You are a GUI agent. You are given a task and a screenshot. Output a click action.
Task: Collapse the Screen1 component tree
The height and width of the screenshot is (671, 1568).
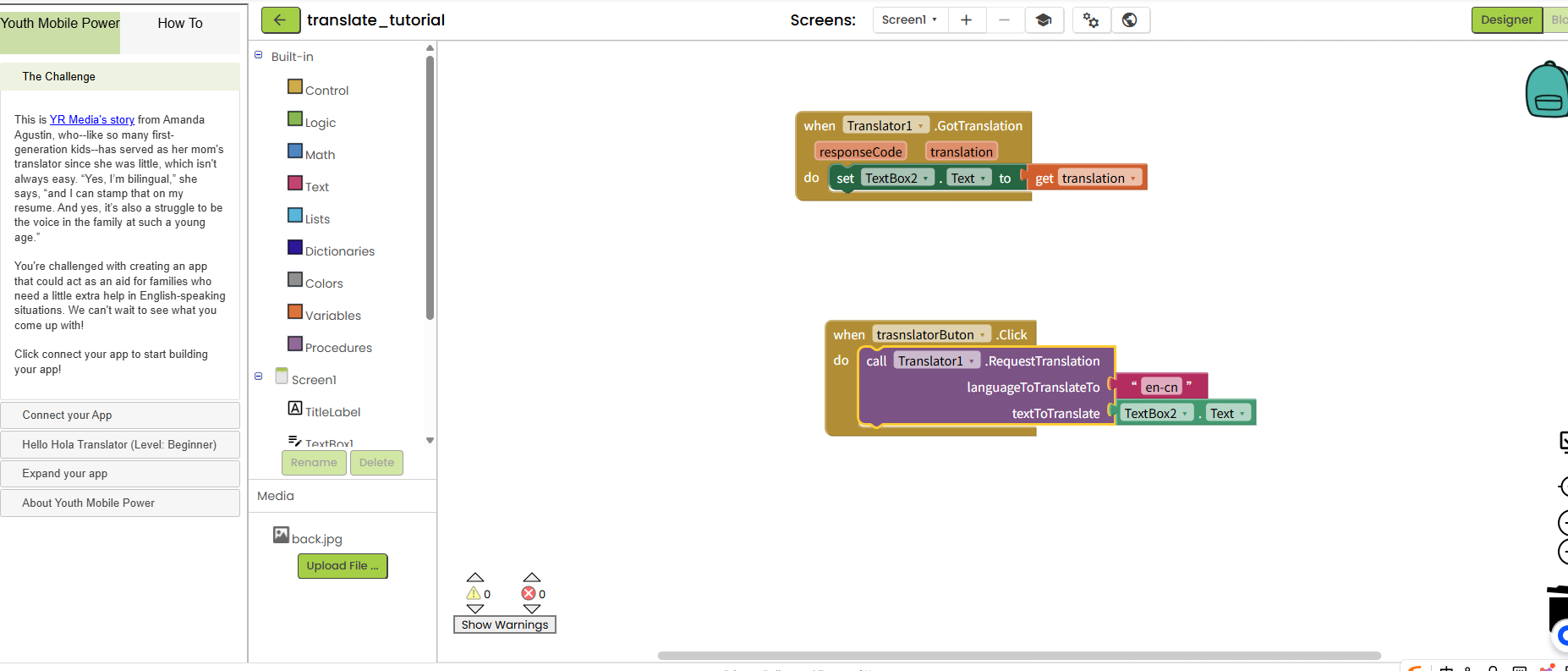point(259,377)
